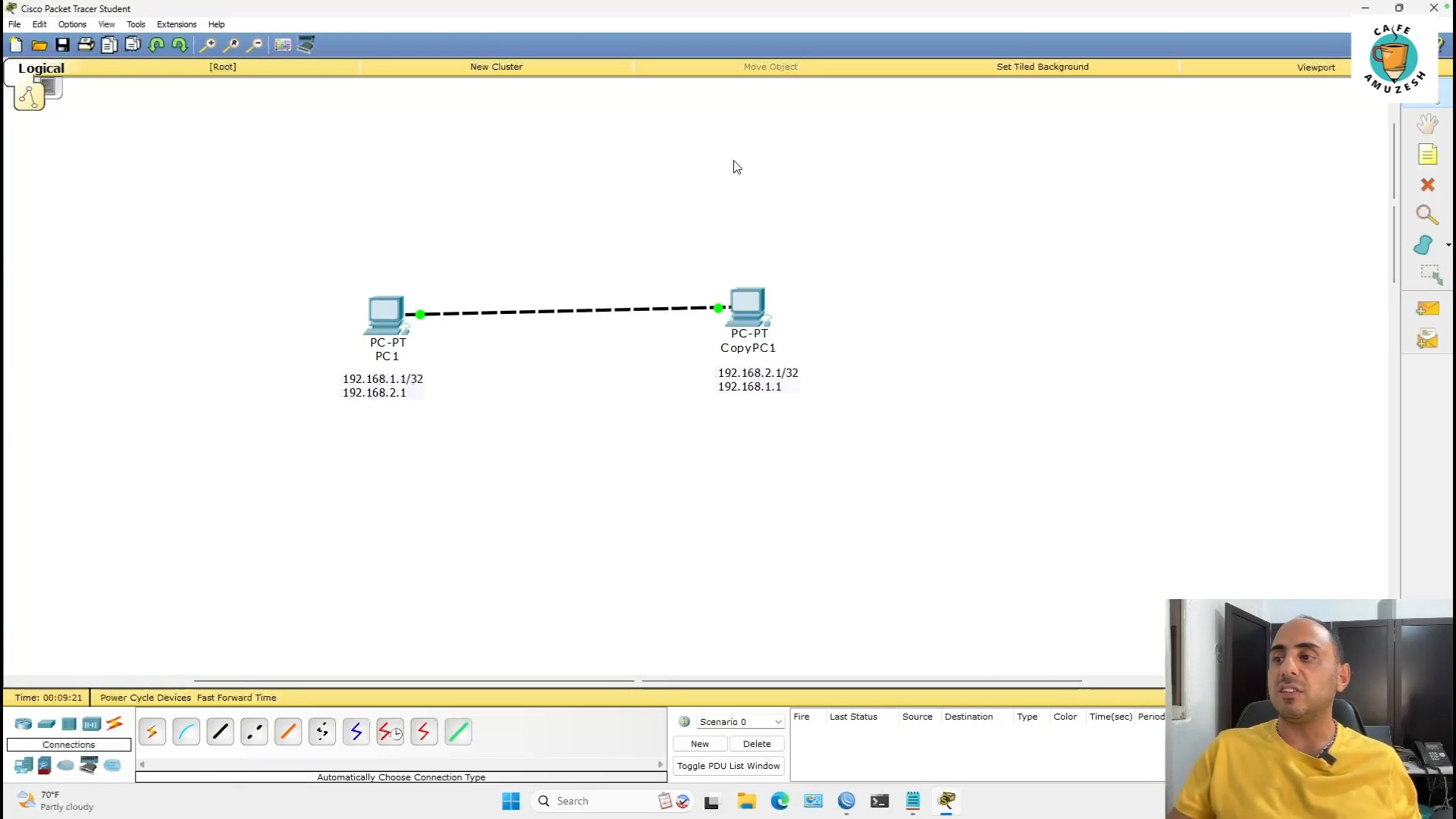Pick the red Serial DTE cable
The width and height of the screenshot is (1456, 819).
424,732
